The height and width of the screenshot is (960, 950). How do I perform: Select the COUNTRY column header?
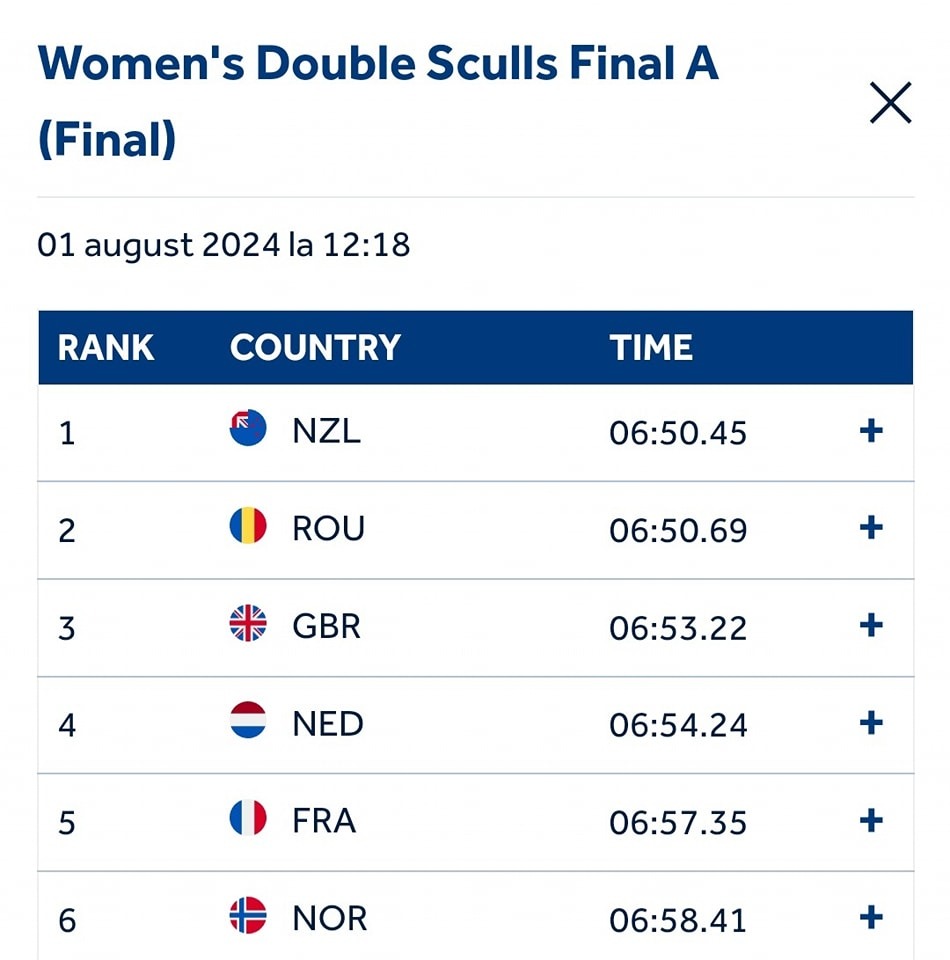pos(315,348)
